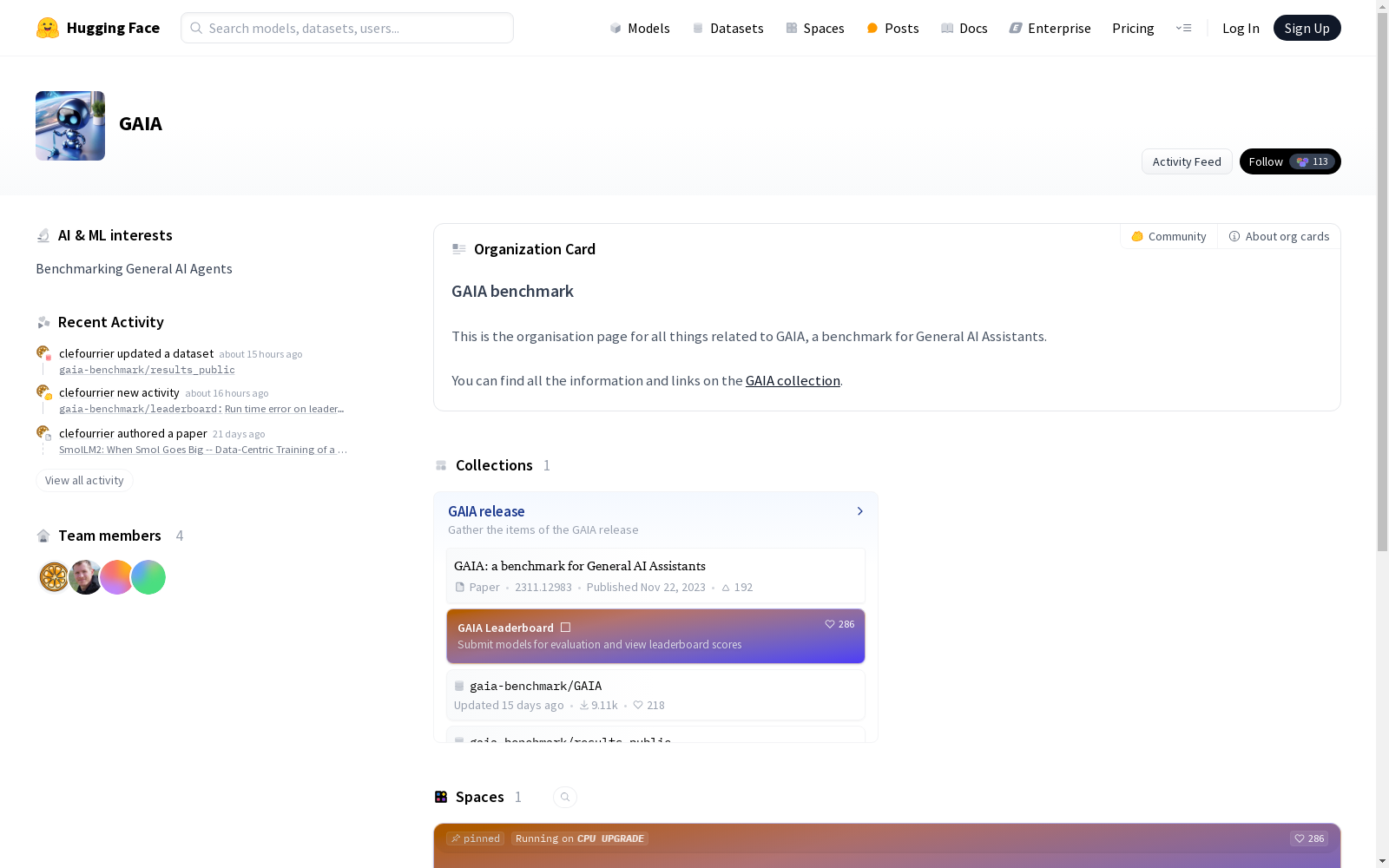Image resolution: width=1389 pixels, height=868 pixels.
Task: Click the upvote icon beside 192
Action: click(x=726, y=588)
